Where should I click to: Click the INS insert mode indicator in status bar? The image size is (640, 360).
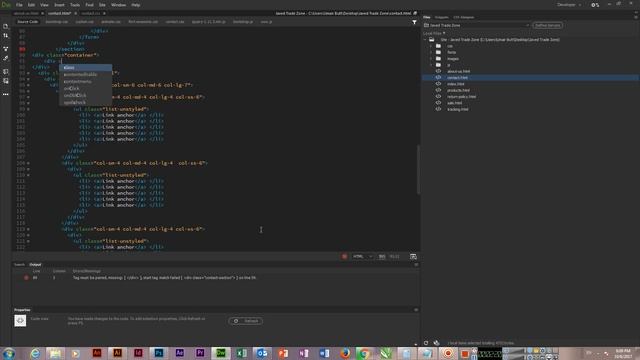382,256
